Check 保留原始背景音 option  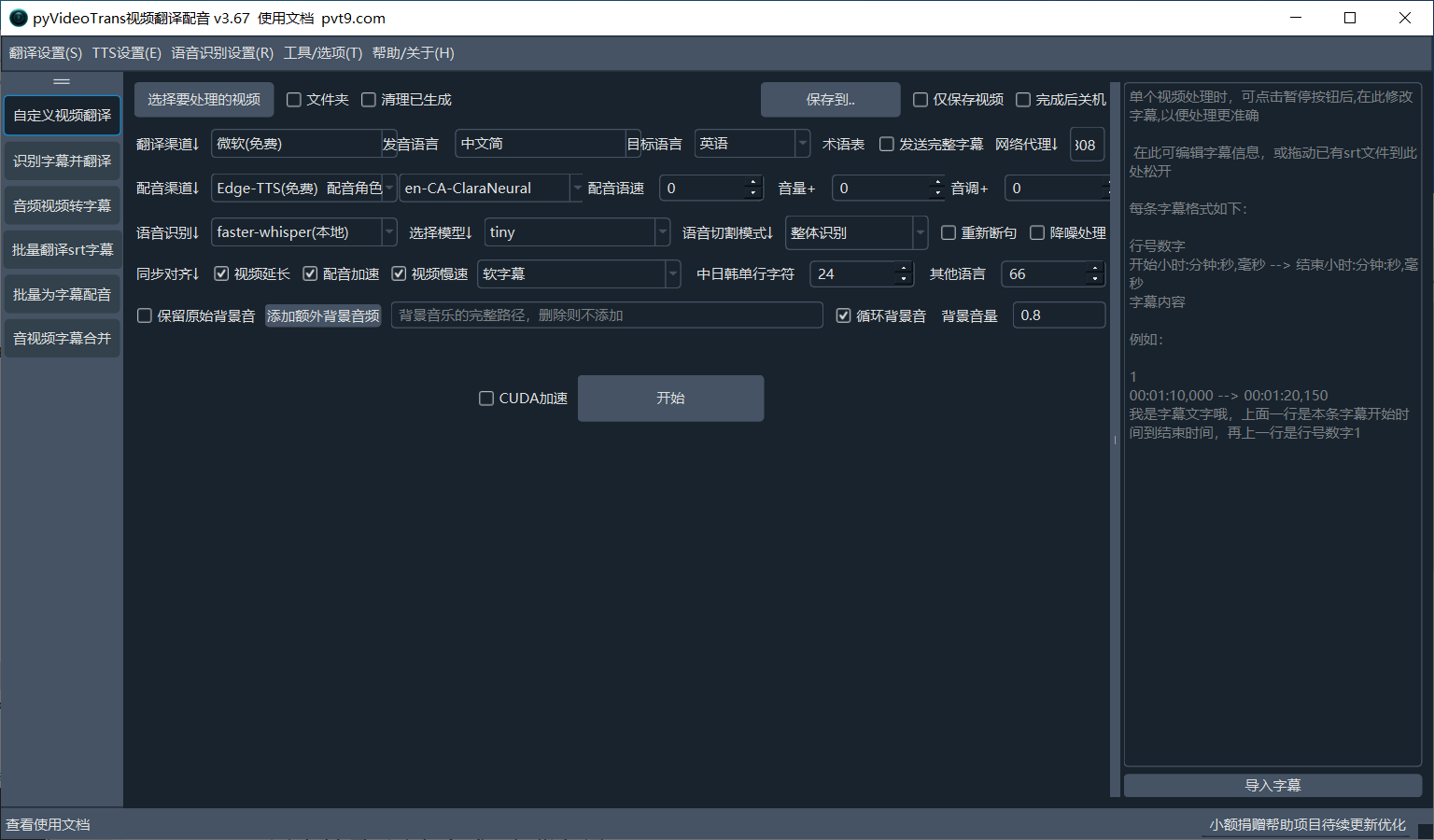(x=144, y=315)
